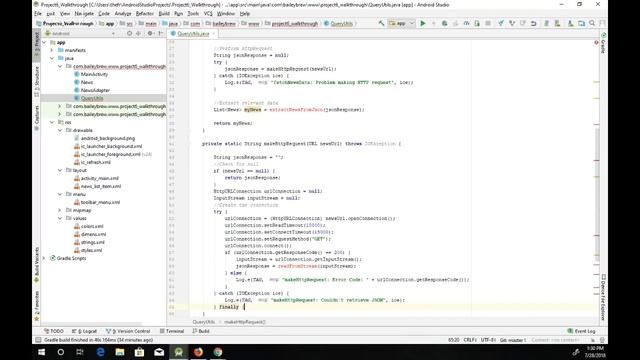Viewport: 640px width, 360px height.
Task: Toggle the Device File Explorer side tab
Action: 603,297
